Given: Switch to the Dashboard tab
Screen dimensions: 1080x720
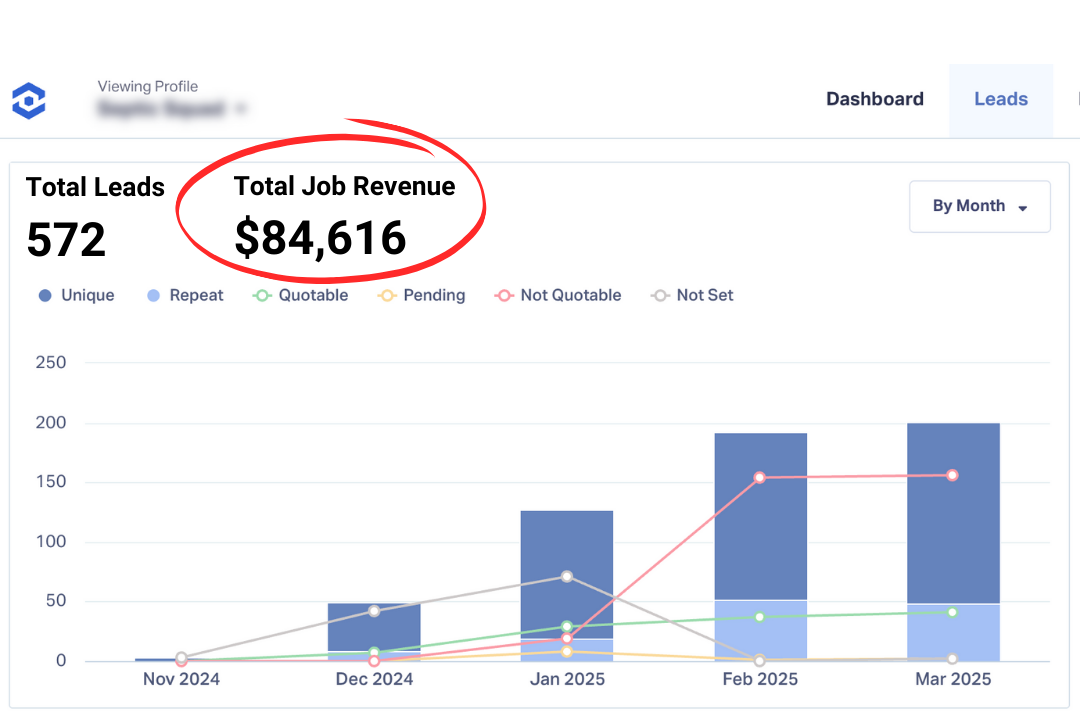Looking at the screenshot, I should point(875,99).
